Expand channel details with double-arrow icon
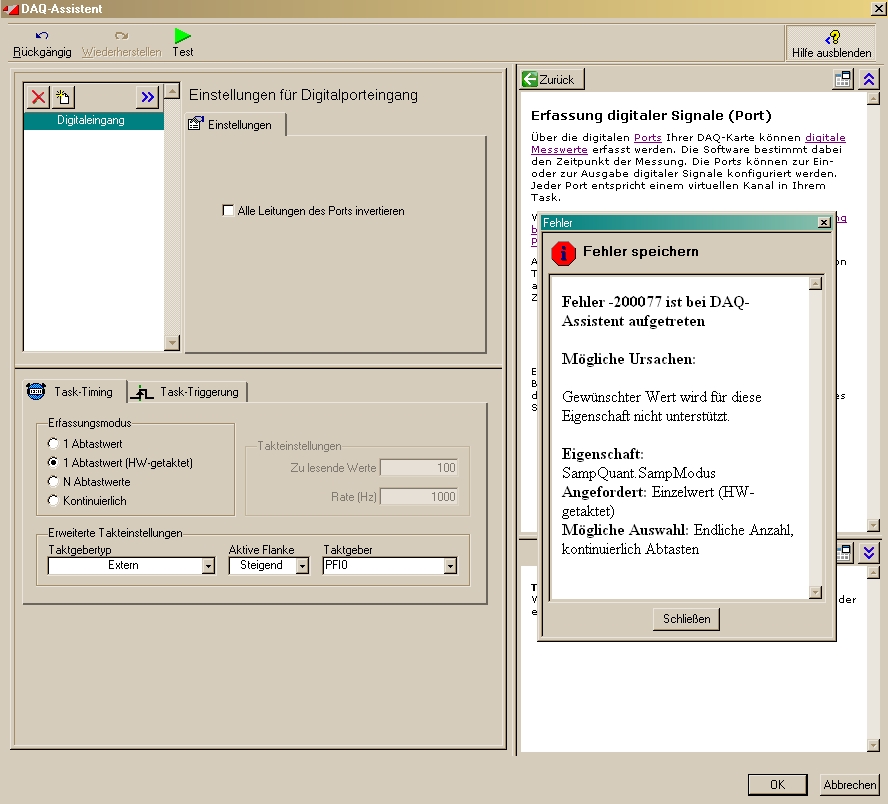 tap(148, 97)
